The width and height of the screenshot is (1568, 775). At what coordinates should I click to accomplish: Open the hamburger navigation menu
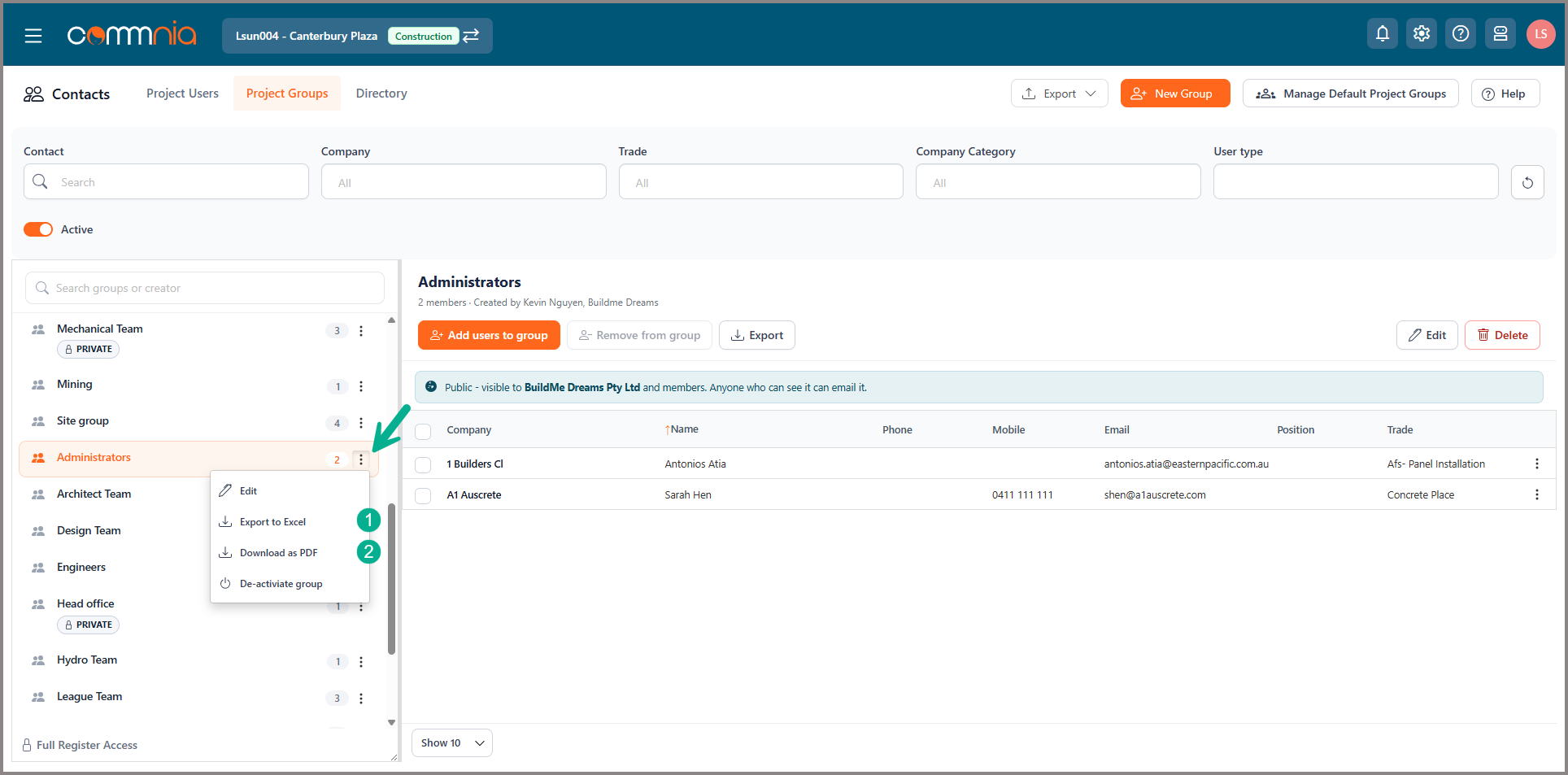point(33,36)
